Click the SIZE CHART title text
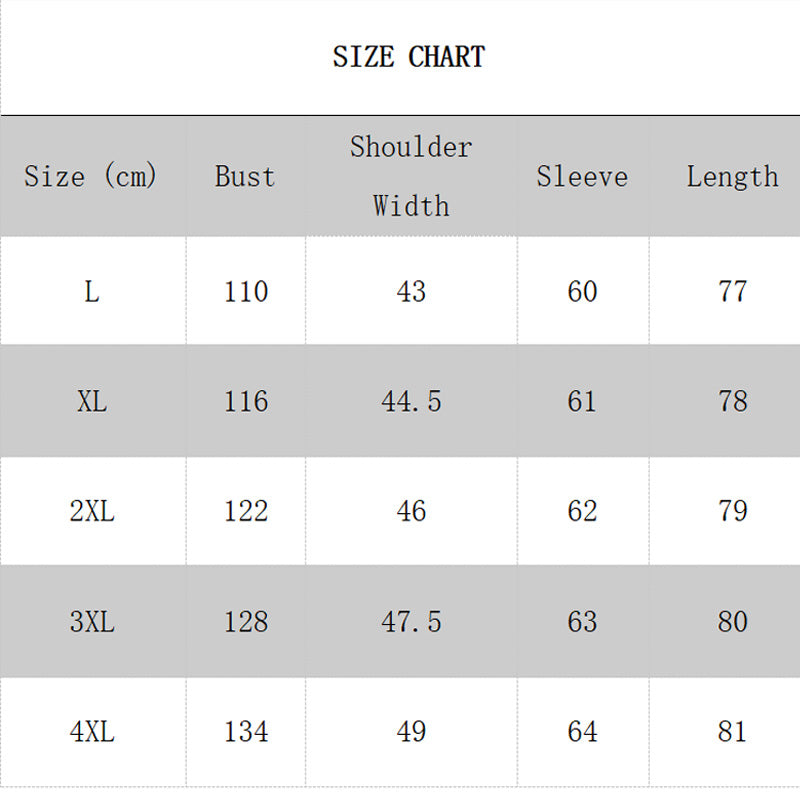Viewport: 800px width, 800px height. pyautogui.click(x=408, y=57)
